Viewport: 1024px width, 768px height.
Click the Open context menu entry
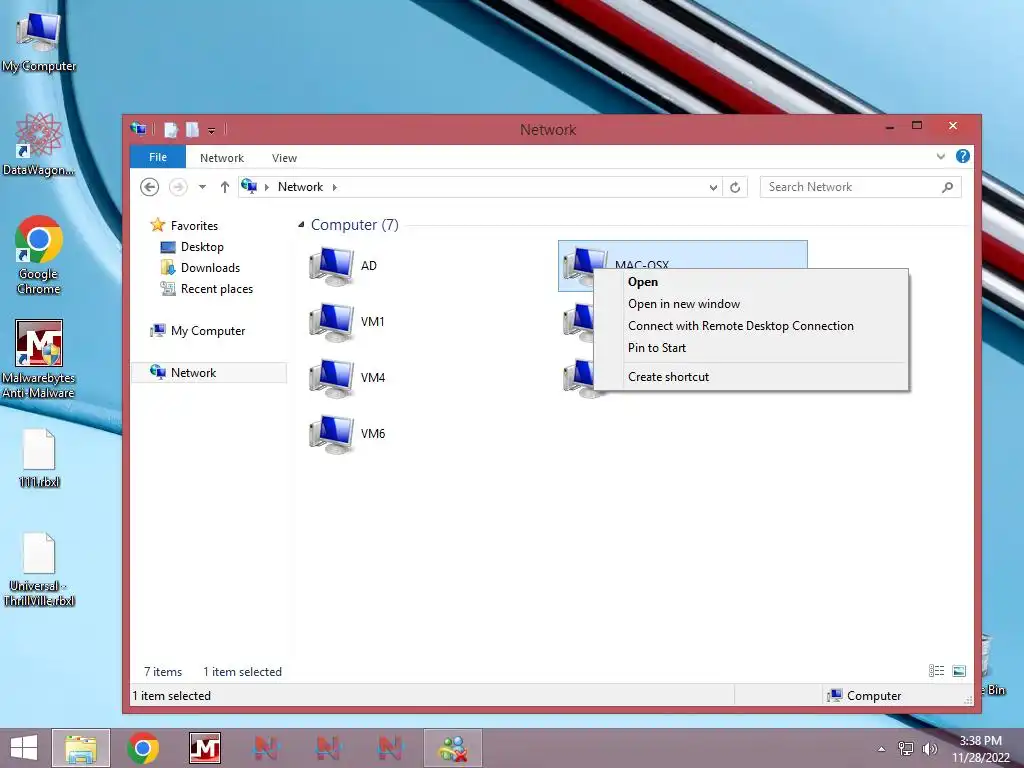pyautogui.click(x=751, y=282)
